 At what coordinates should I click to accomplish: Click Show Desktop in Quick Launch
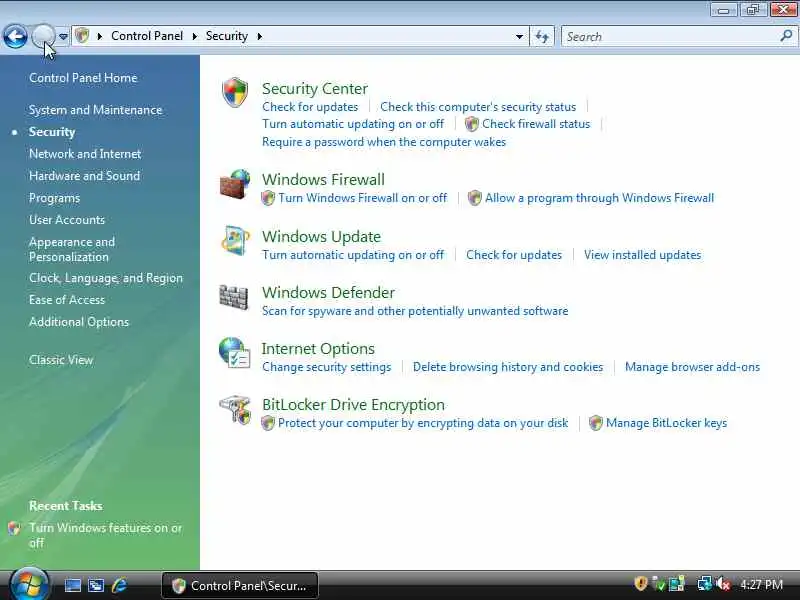tap(72, 585)
